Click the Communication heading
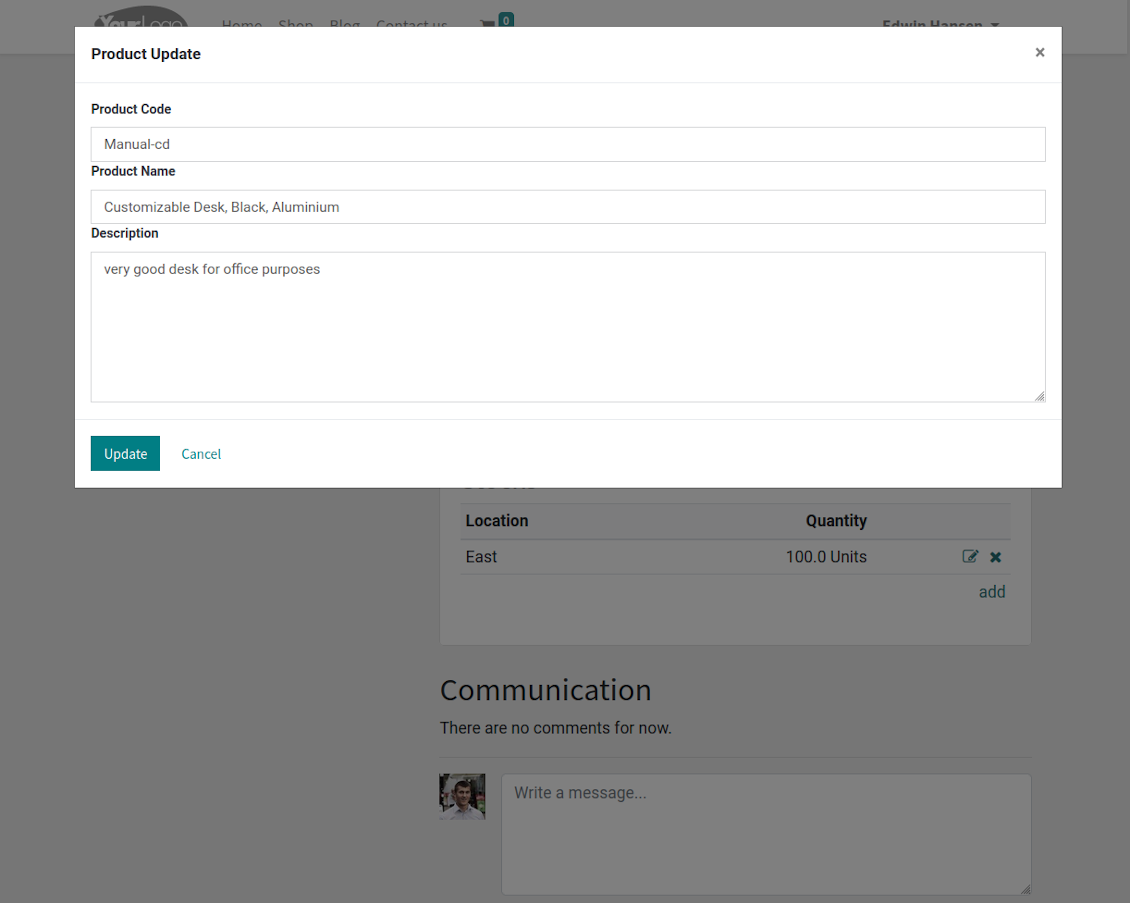 [546, 690]
